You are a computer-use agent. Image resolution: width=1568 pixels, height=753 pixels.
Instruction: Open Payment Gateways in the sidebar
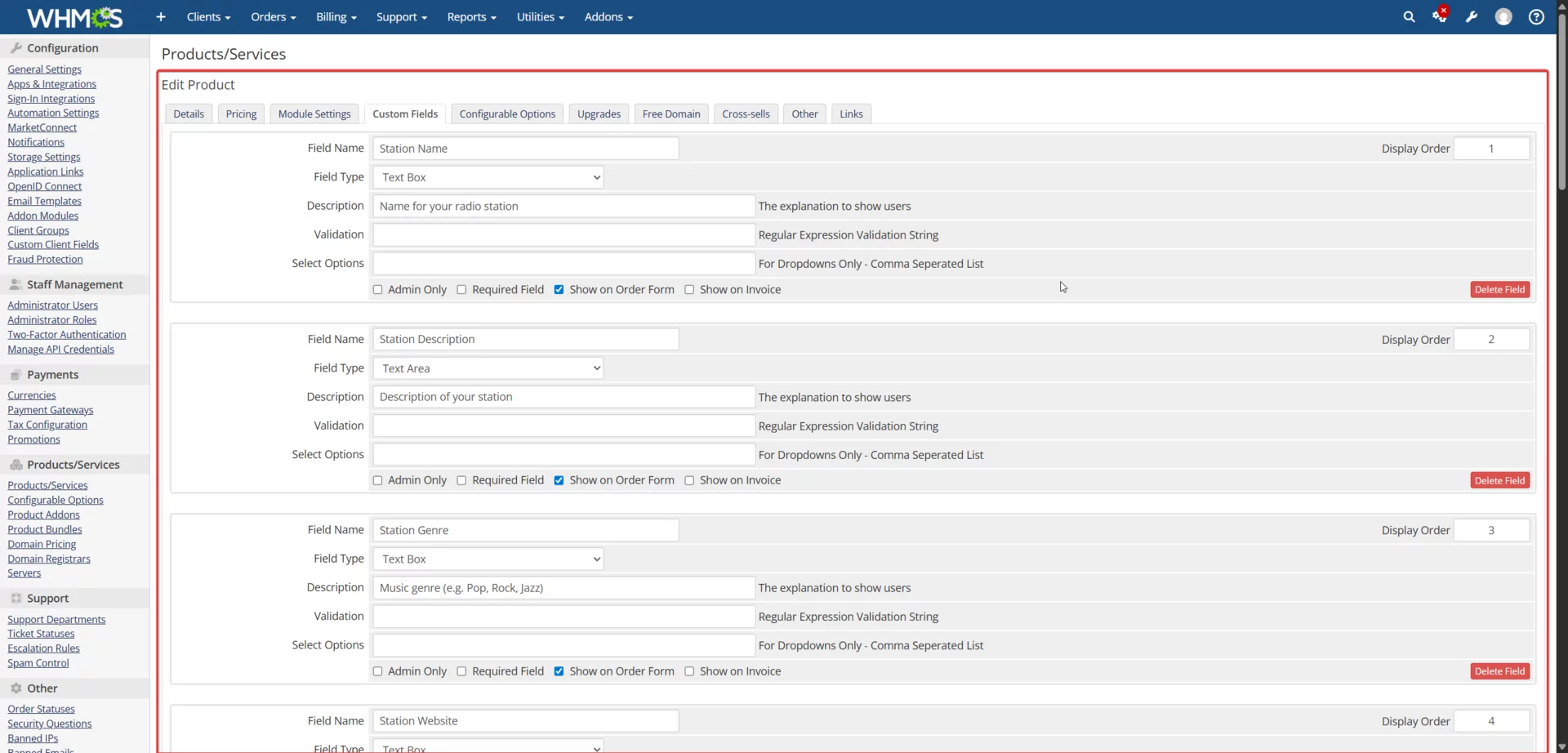pos(50,409)
